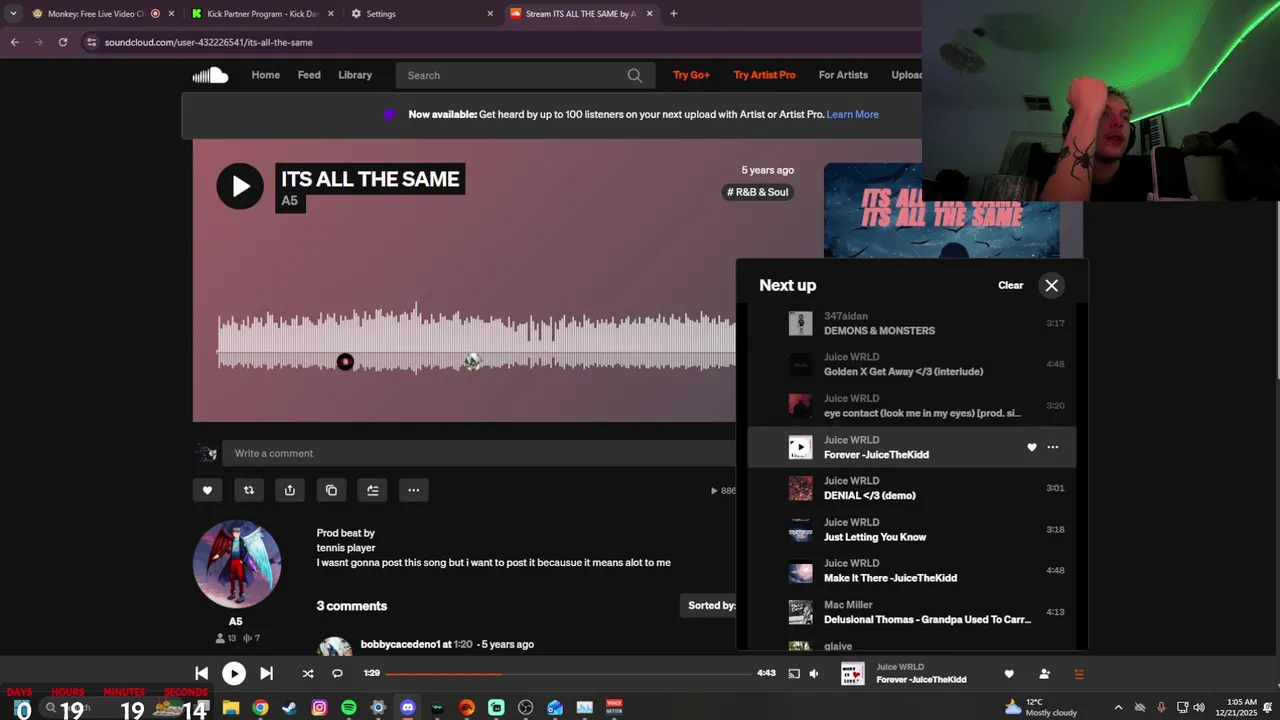This screenshot has width=1280, height=720.
Task: Skip to previous track in player bar
Action: click(201, 674)
